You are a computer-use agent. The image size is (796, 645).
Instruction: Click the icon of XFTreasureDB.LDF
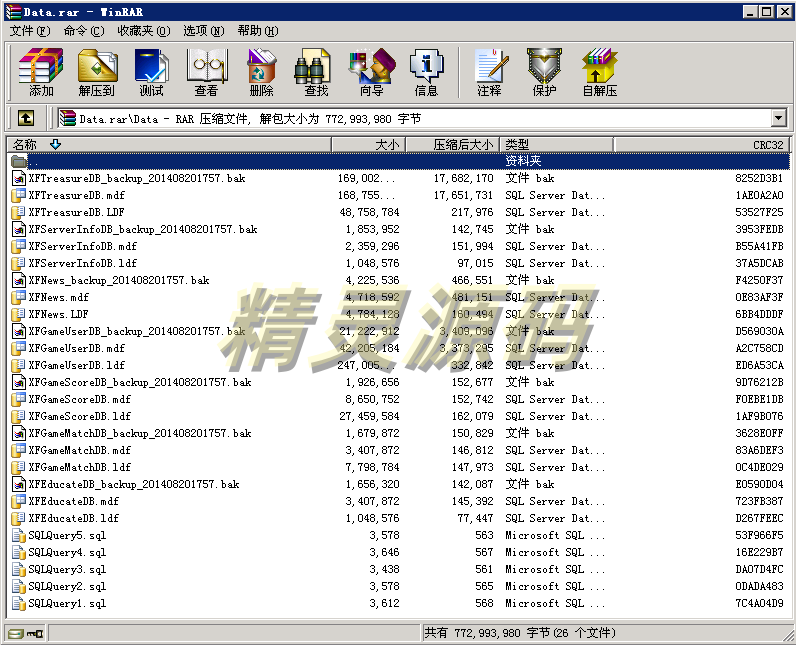(19, 212)
